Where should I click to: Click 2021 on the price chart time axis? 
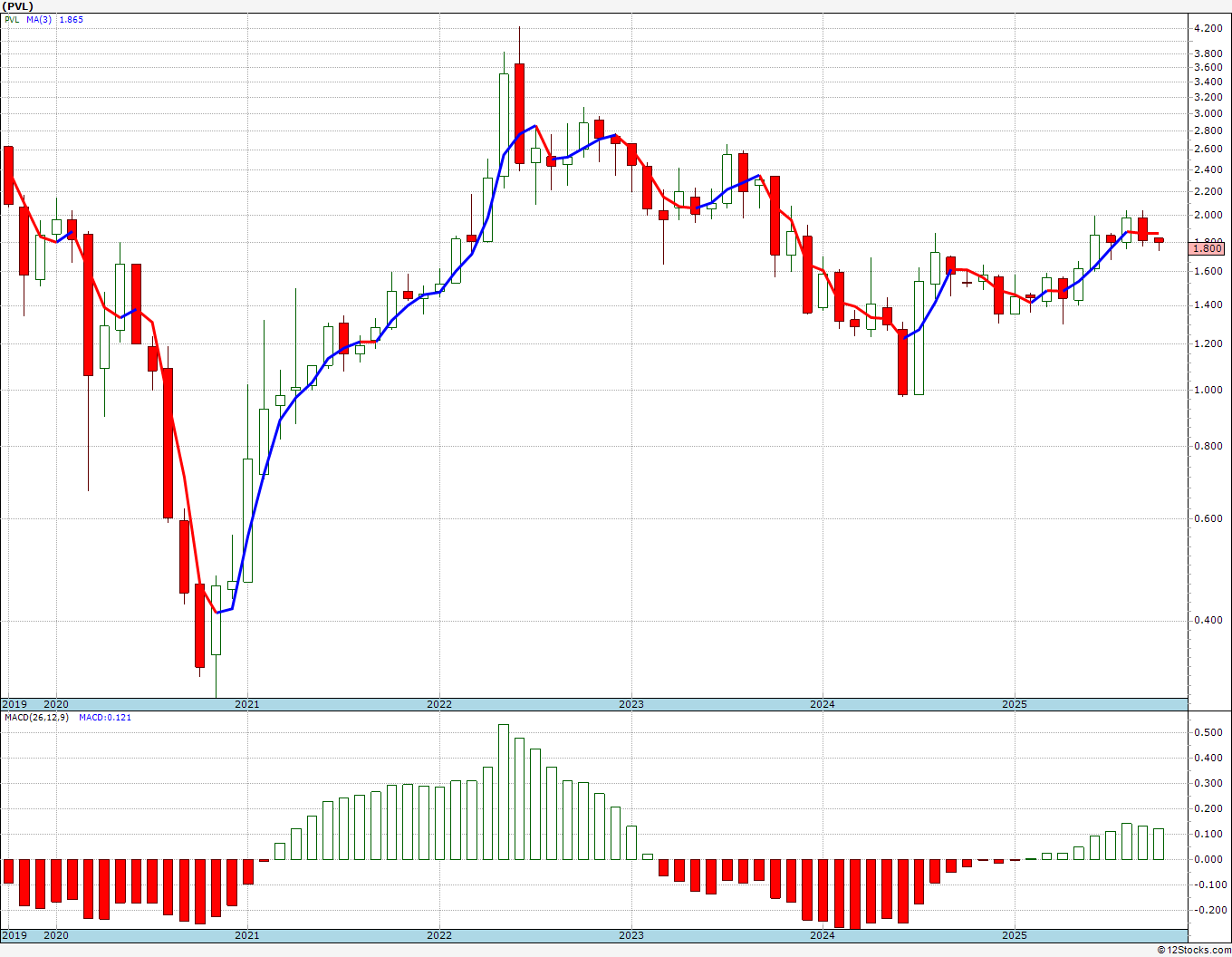(247, 704)
